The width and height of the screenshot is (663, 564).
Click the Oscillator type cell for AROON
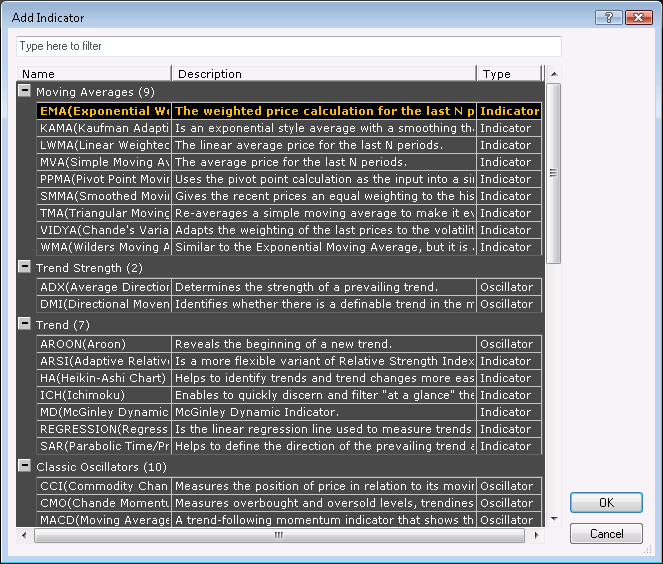coord(509,344)
